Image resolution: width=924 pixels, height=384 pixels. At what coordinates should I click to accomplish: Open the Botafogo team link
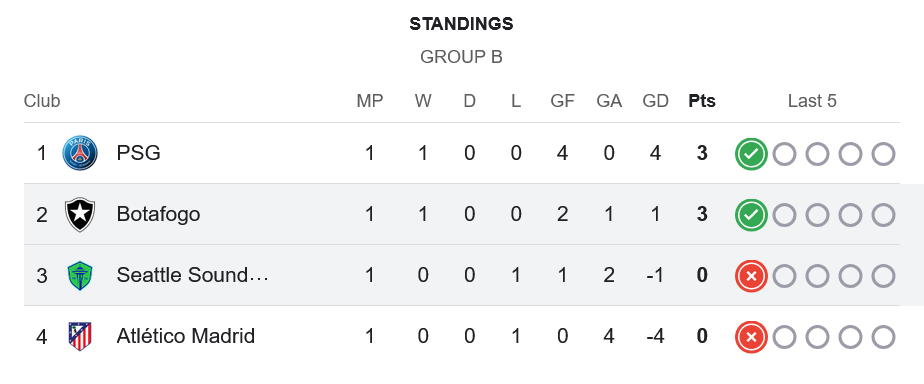click(158, 214)
